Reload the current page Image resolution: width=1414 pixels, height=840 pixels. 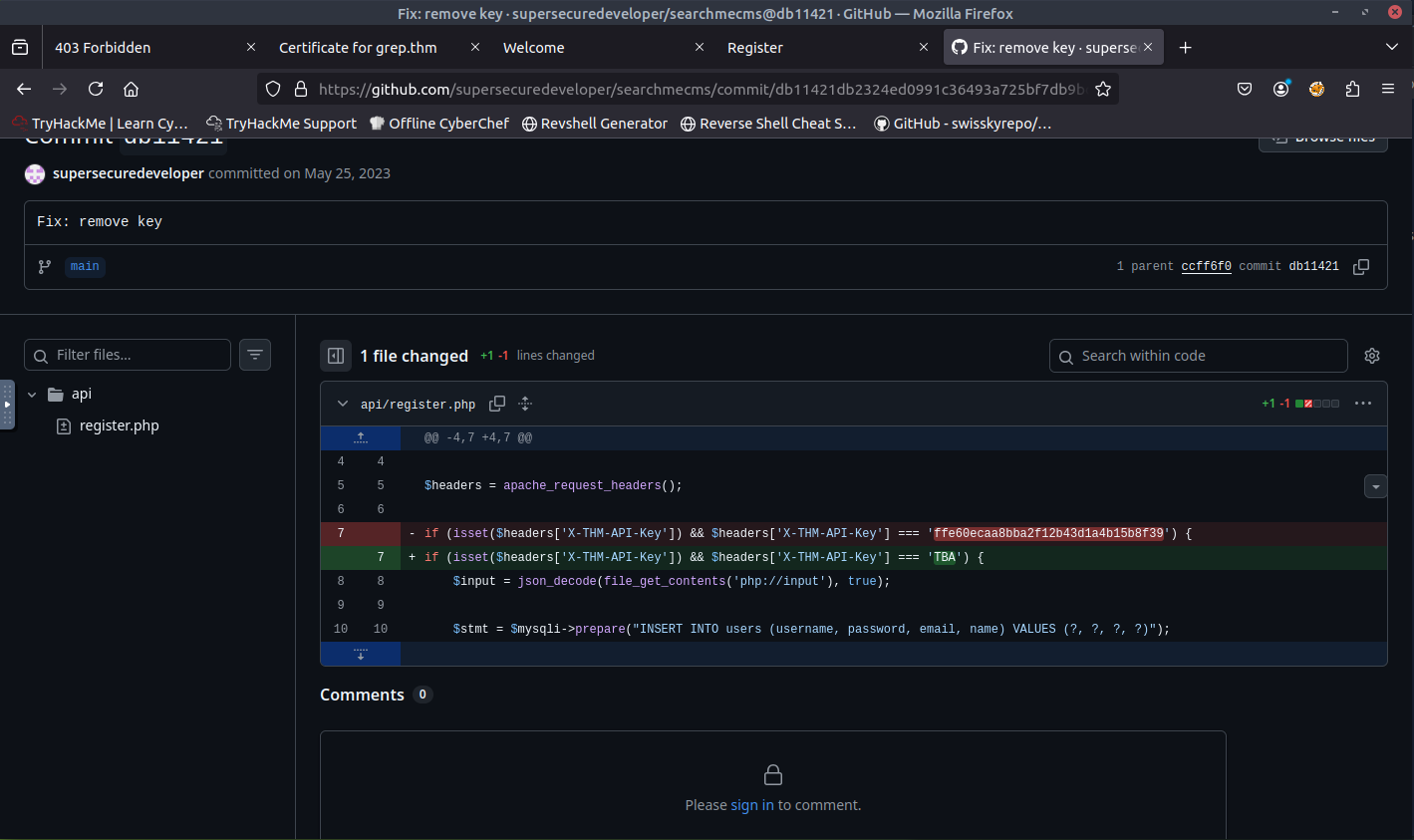tap(96, 89)
